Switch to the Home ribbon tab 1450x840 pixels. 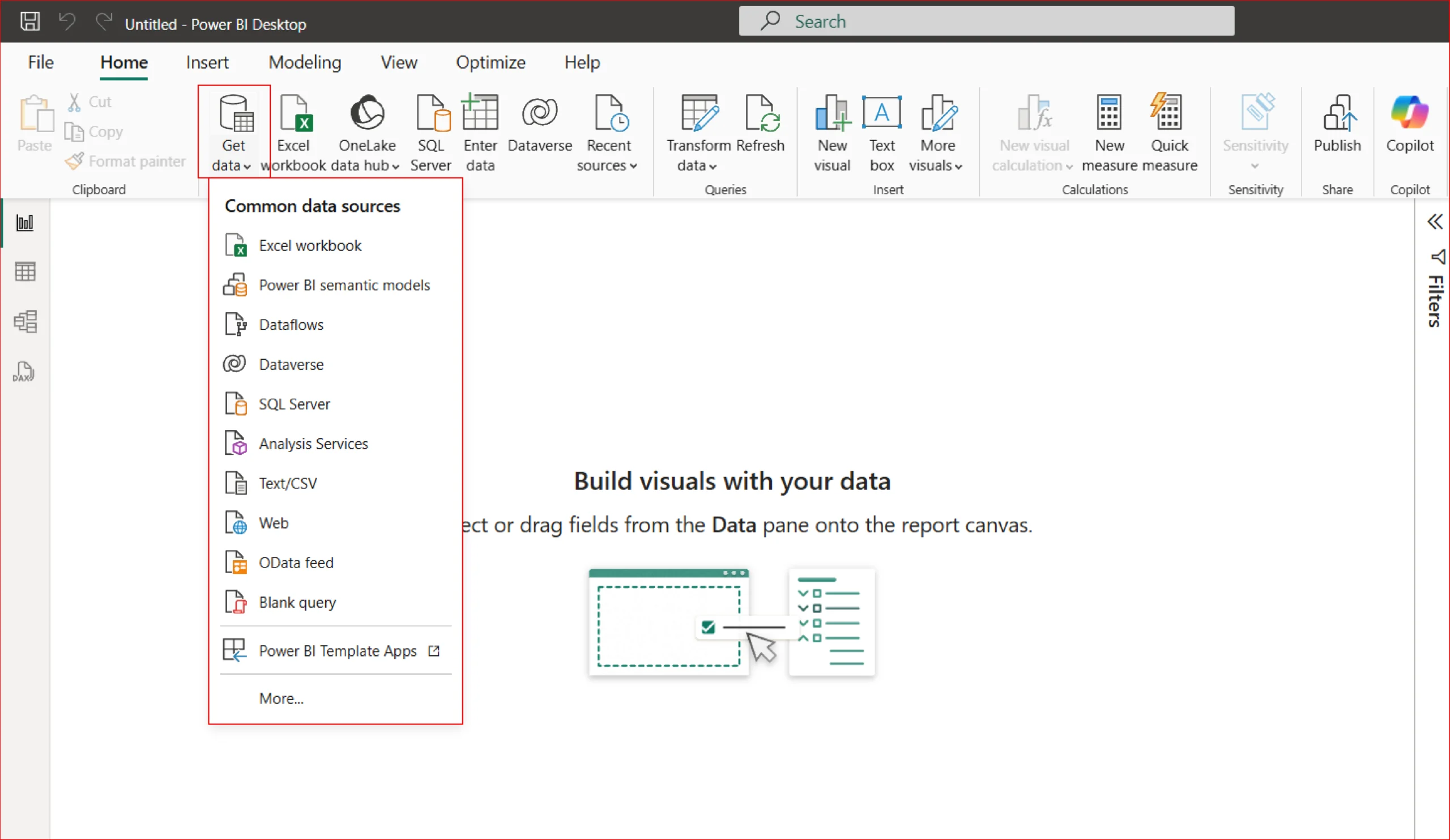point(123,62)
